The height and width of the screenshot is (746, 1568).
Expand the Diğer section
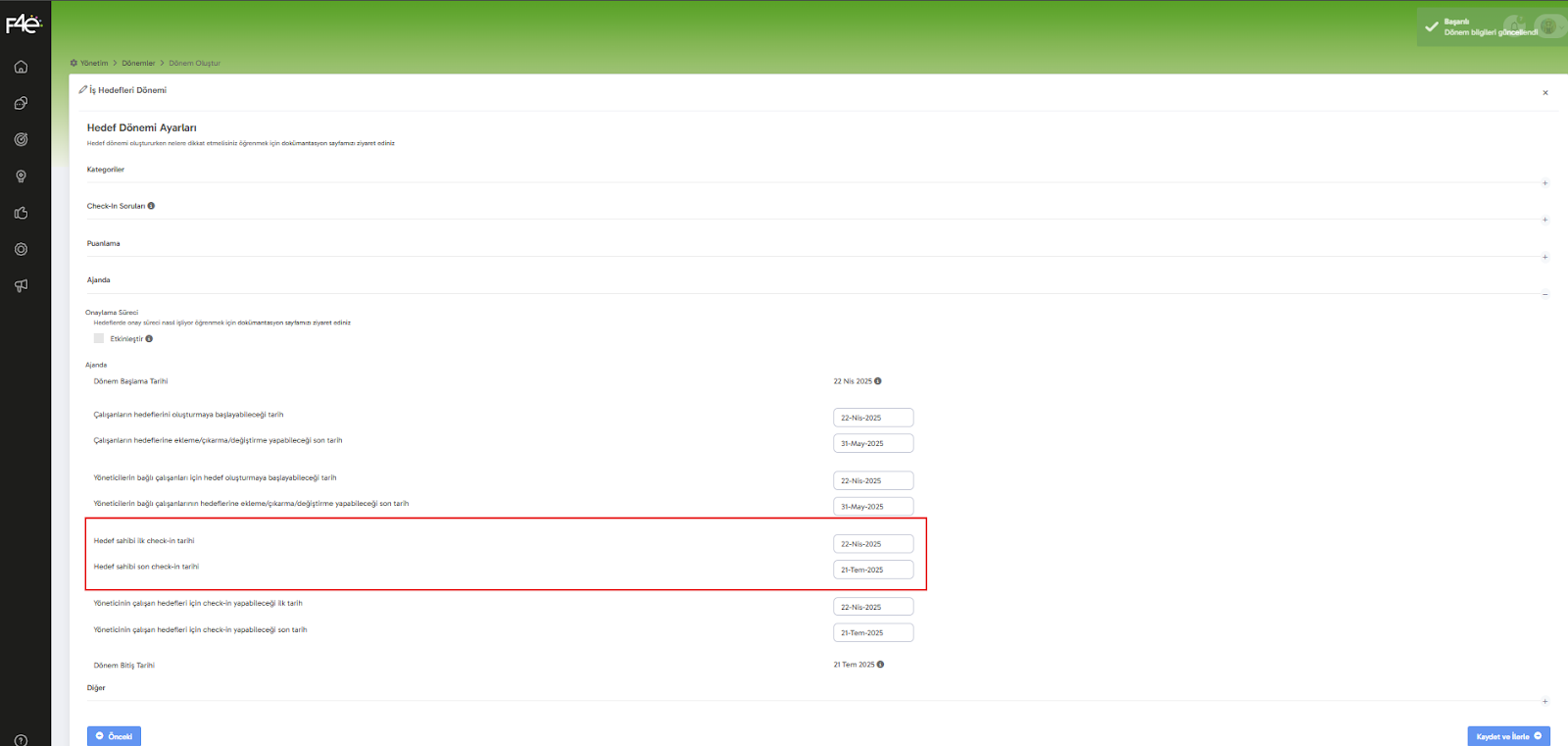point(1544,701)
